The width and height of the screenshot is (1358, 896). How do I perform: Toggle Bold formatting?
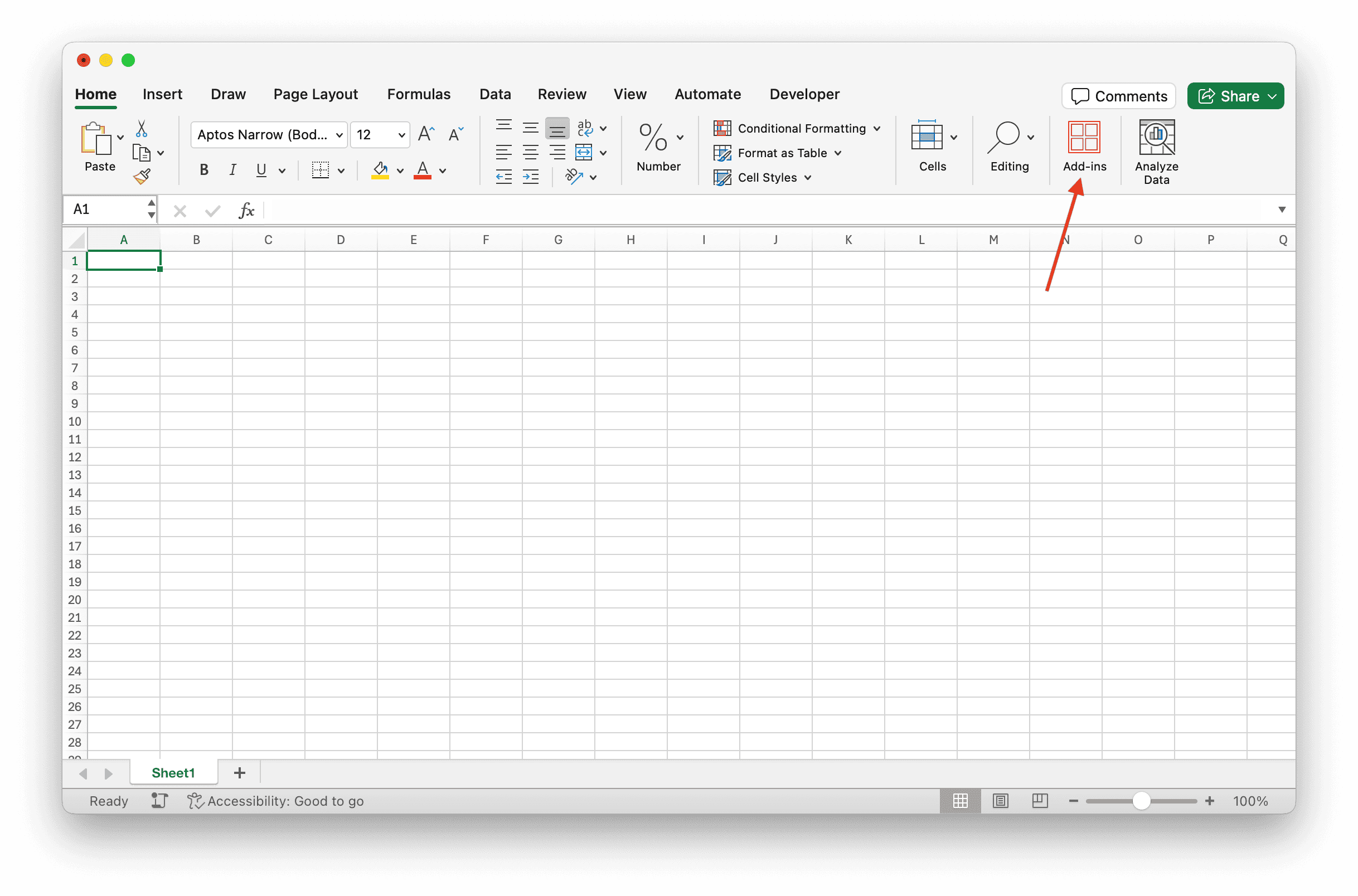(x=203, y=170)
